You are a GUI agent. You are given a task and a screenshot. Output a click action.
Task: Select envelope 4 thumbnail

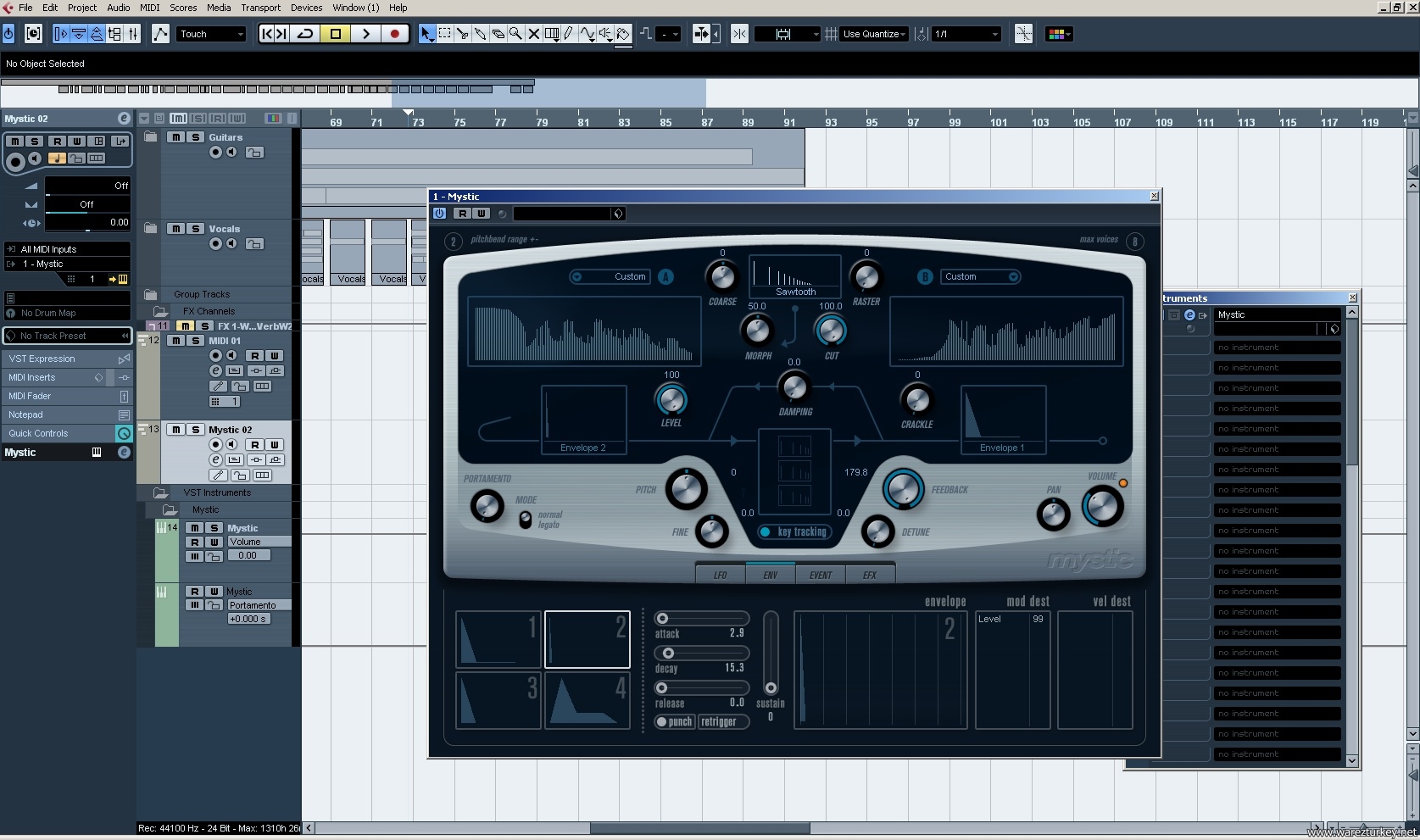coord(587,700)
